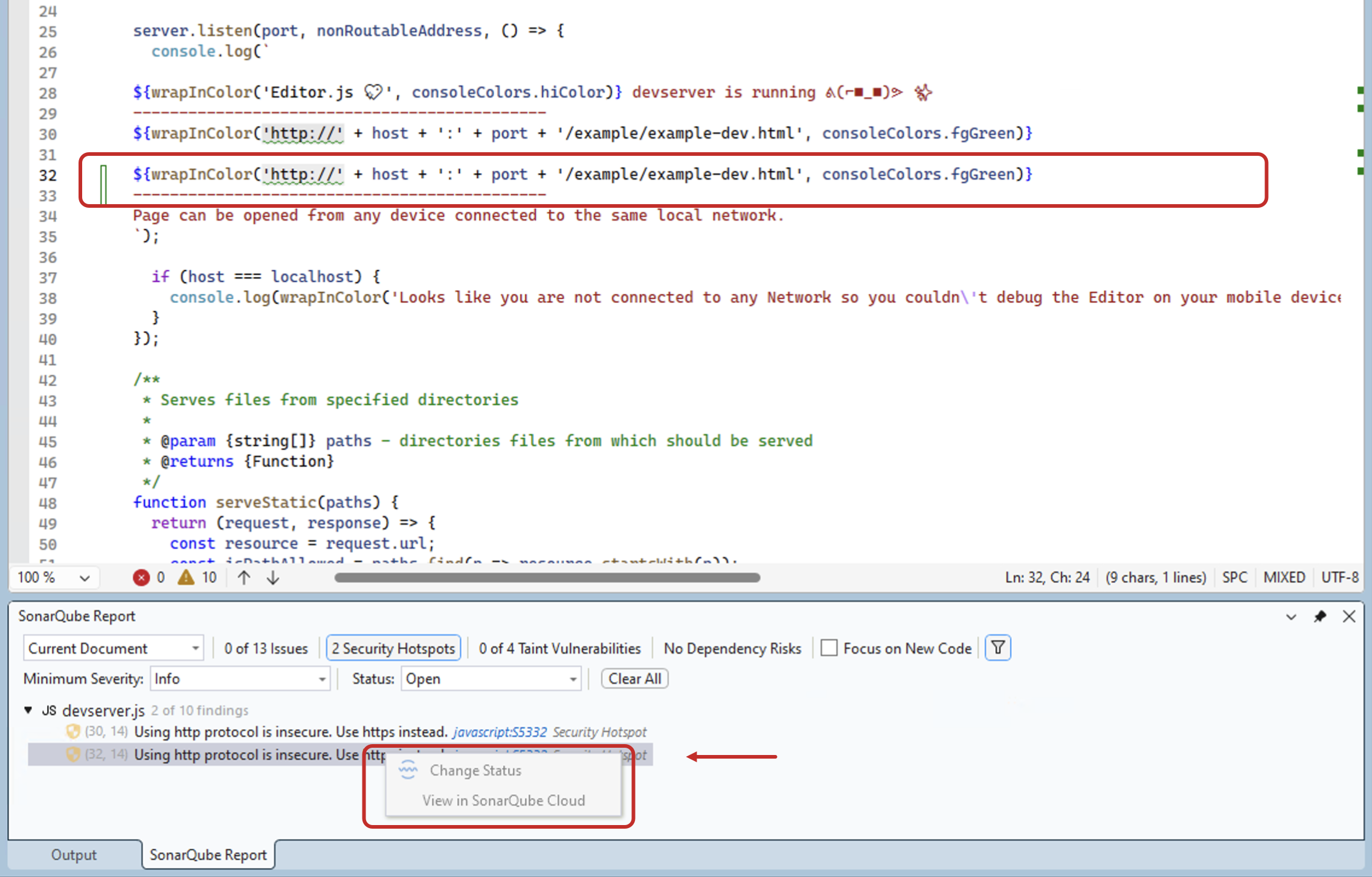Enable the Focus on New Code checkbox
1372x877 pixels.
830,647
